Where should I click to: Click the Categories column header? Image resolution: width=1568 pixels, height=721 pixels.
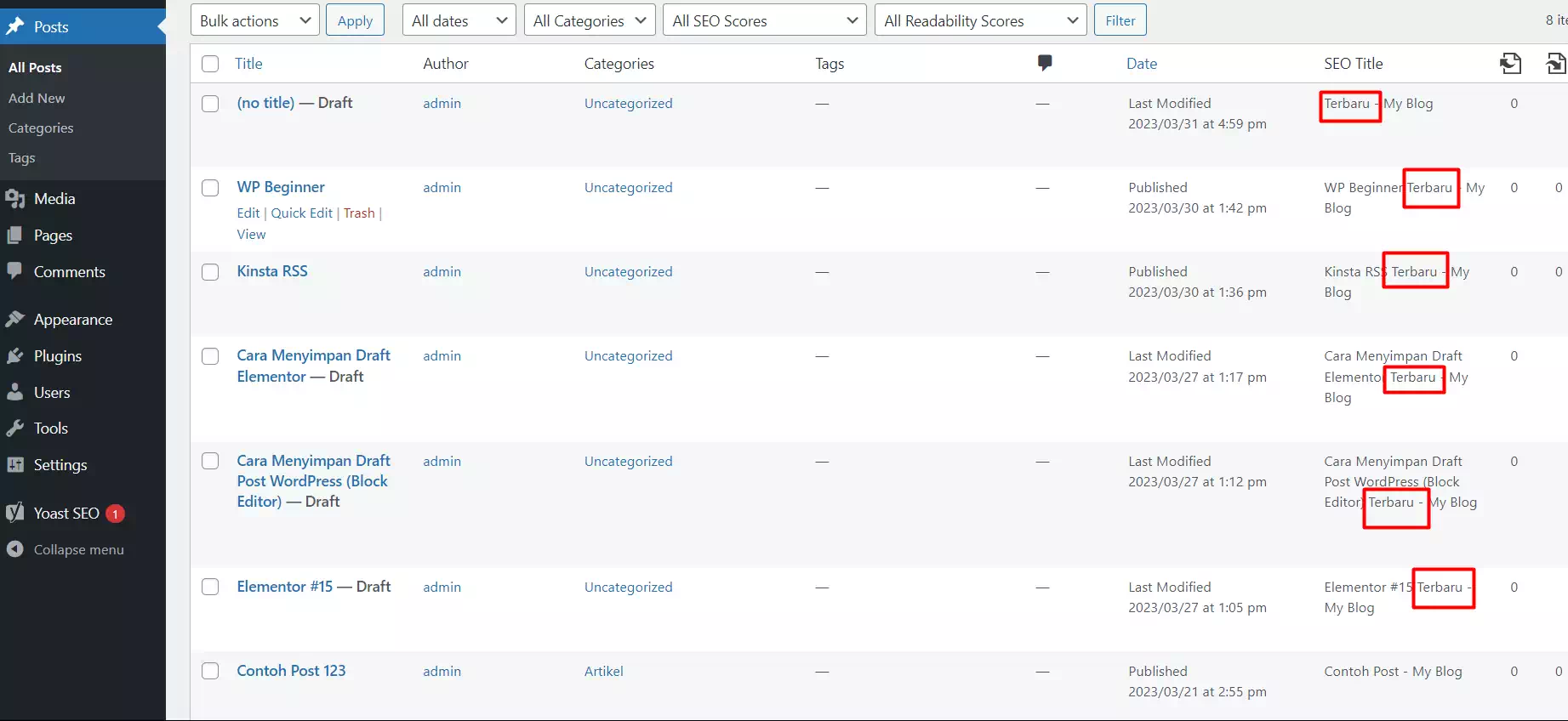pyautogui.click(x=619, y=64)
